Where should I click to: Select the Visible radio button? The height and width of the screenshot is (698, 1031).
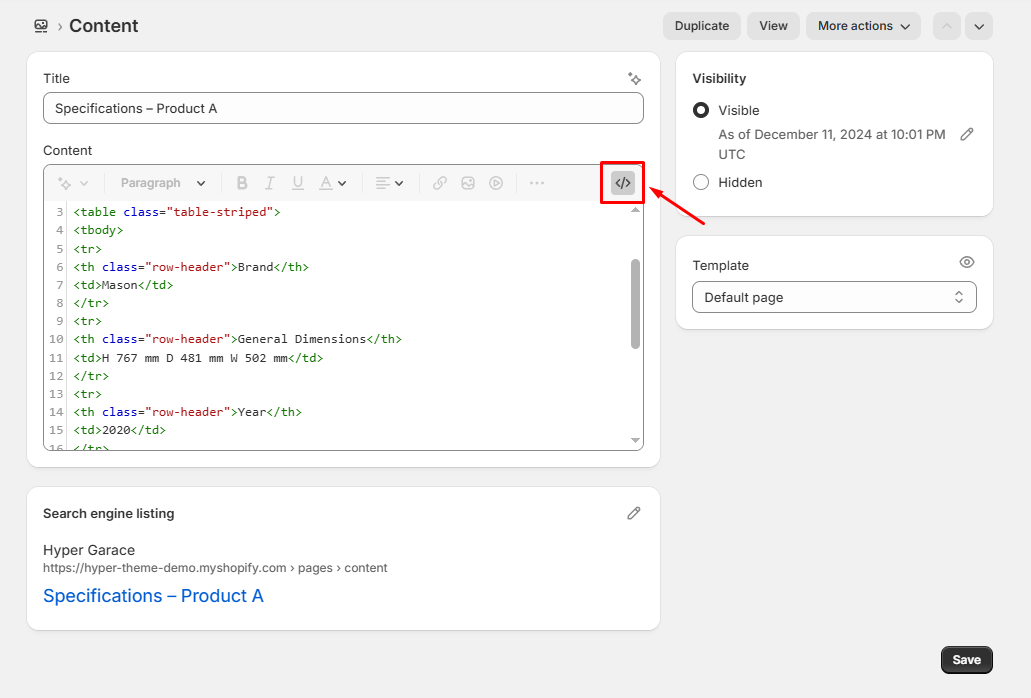click(701, 110)
